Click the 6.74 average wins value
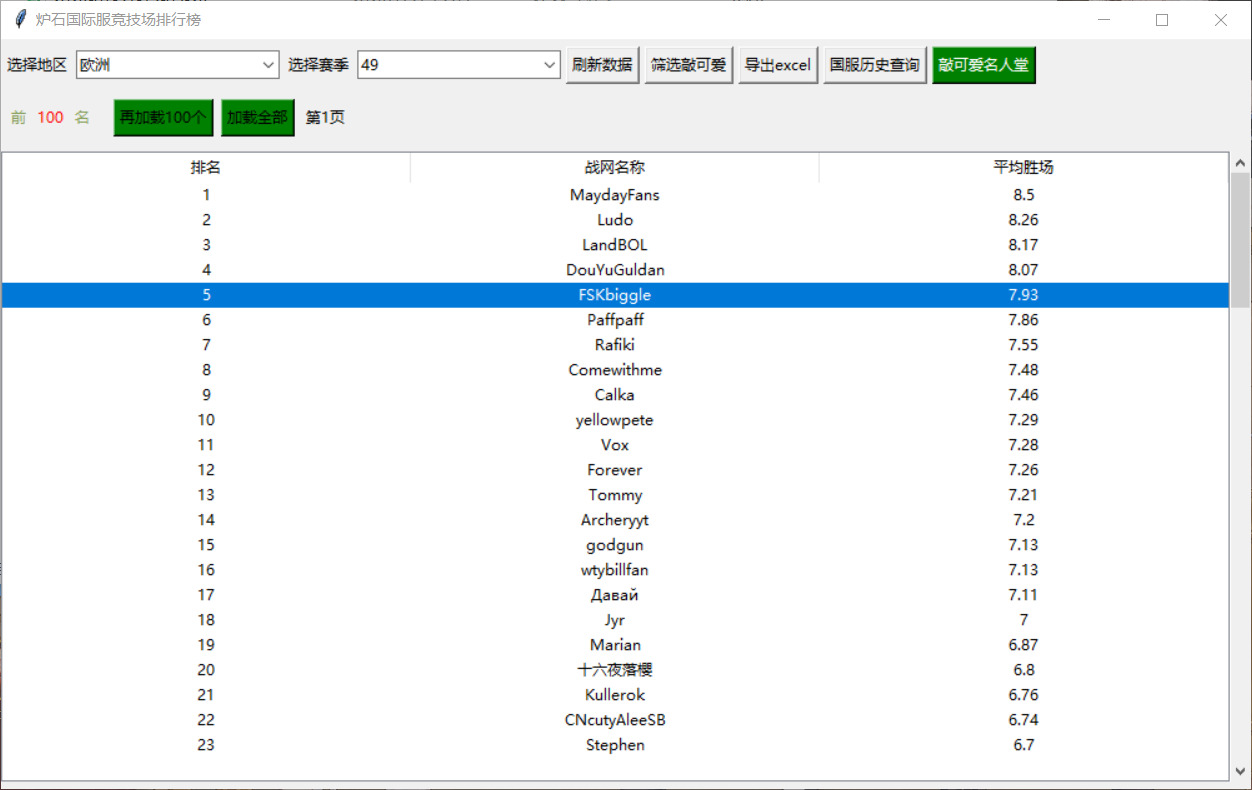The width and height of the screenshot is (1252, 790). 1023,720
